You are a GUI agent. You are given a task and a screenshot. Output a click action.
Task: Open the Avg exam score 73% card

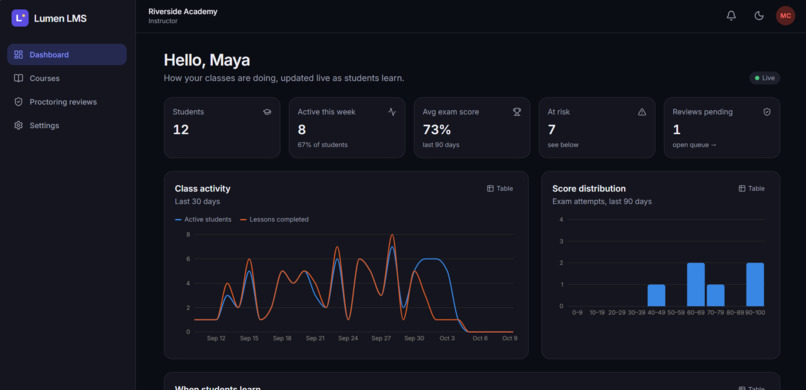coord(472,127)
